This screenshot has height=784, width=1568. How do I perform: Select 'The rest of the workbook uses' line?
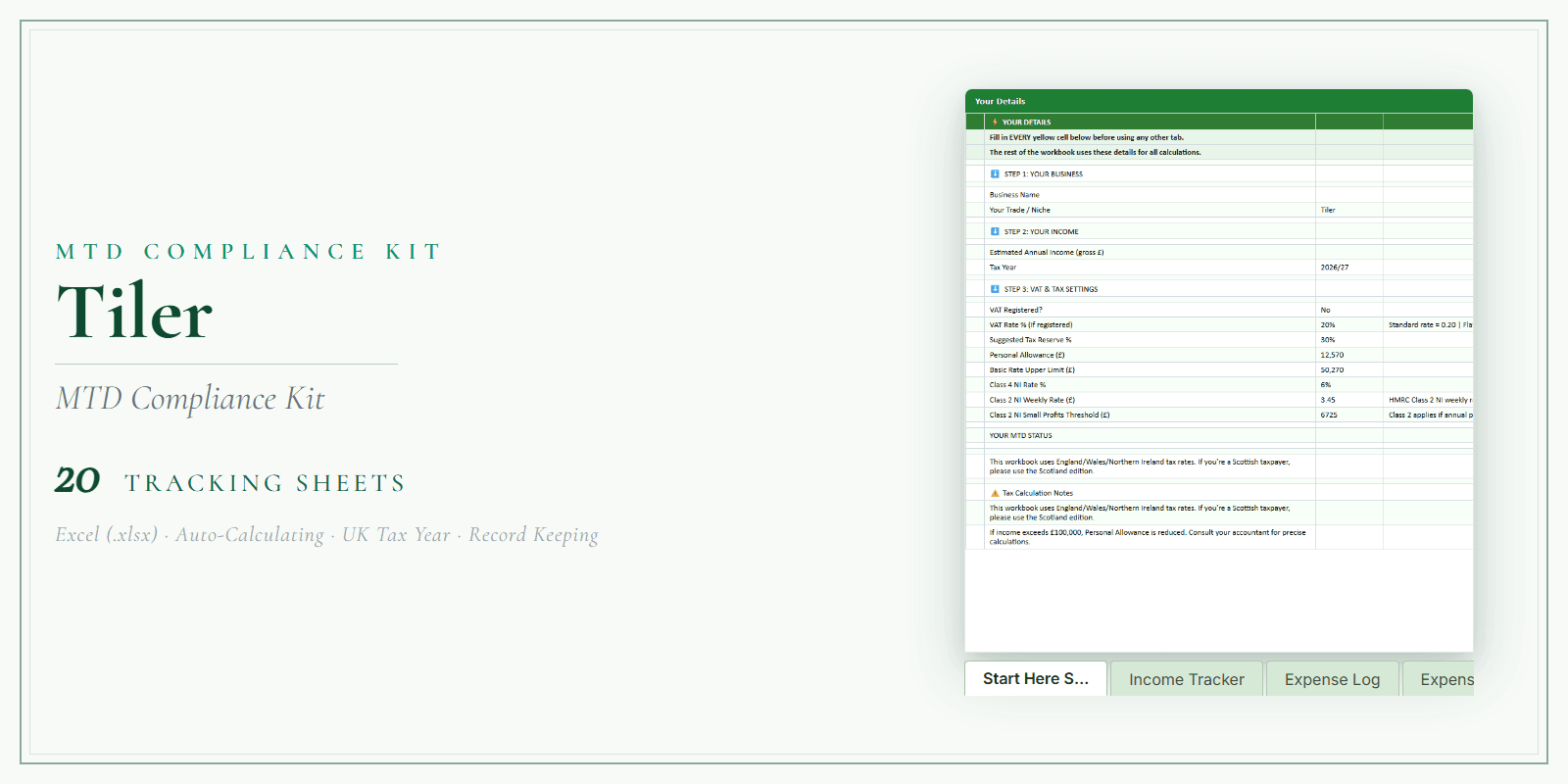pyautogui.click(x=1094, y=152)
